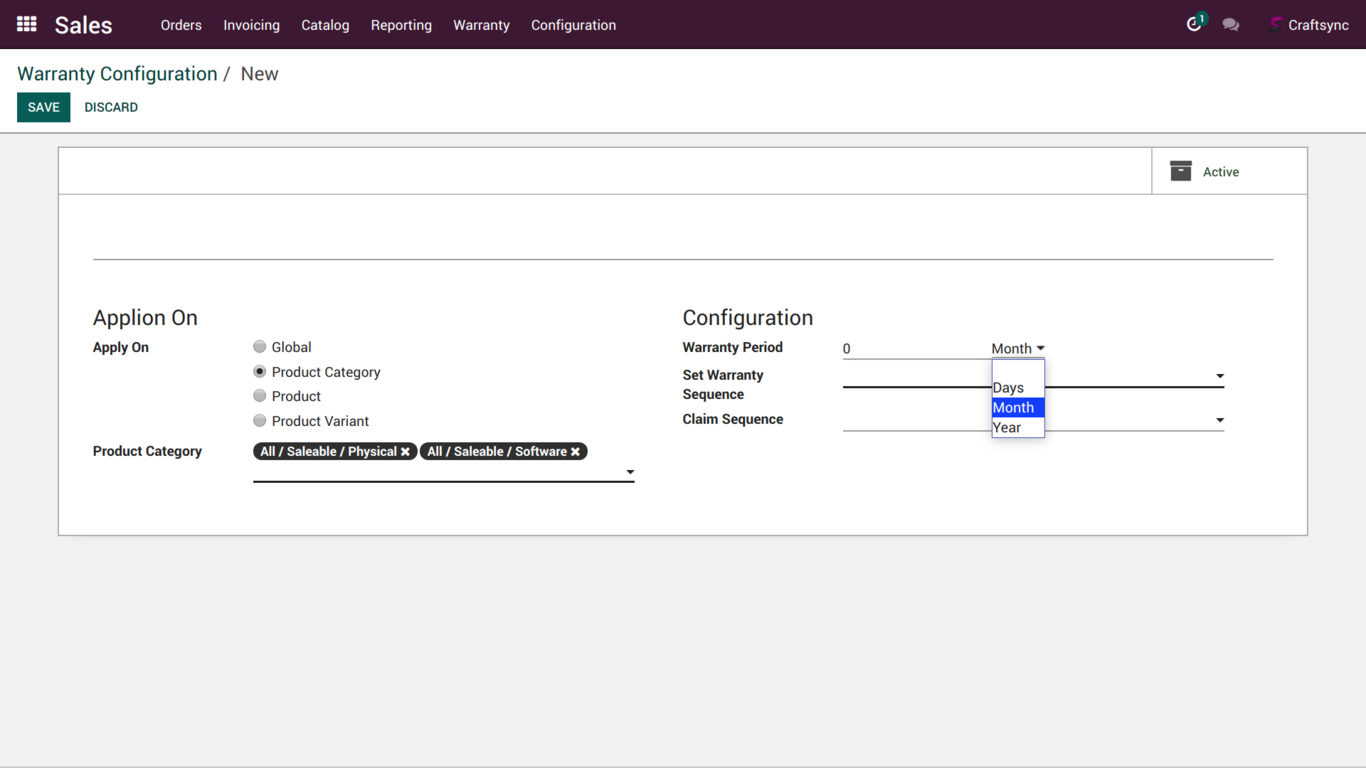The height and width of the screenshot is (768, 1366).
Task: Choose Days from the period list
Action: click(1008, 388)
